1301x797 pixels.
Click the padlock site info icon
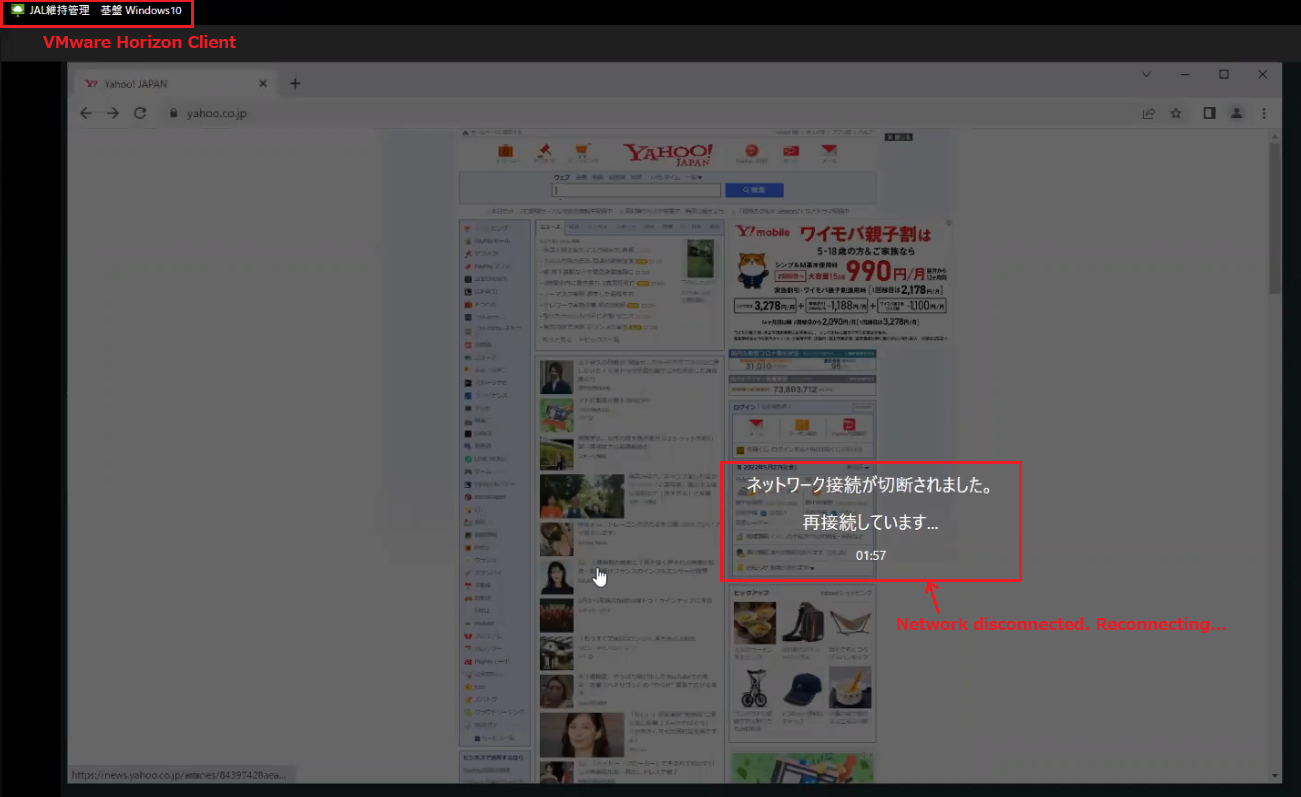pyautogui.click(x=173, y=114)
